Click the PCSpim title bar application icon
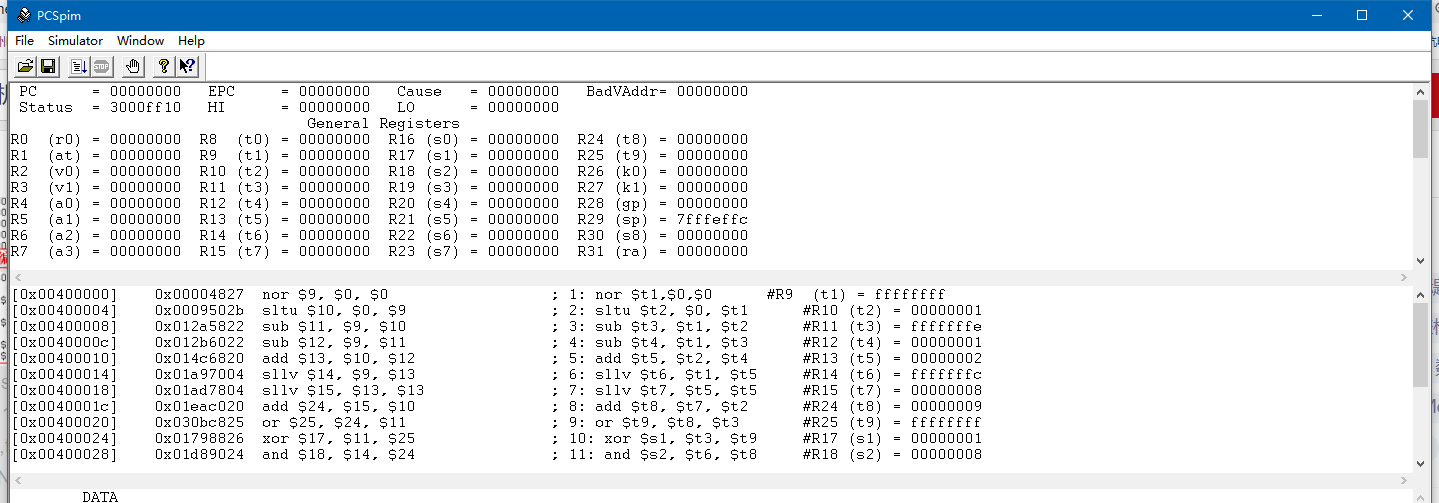Viewport: 1439px width, 503px height. tap(23, 15)
